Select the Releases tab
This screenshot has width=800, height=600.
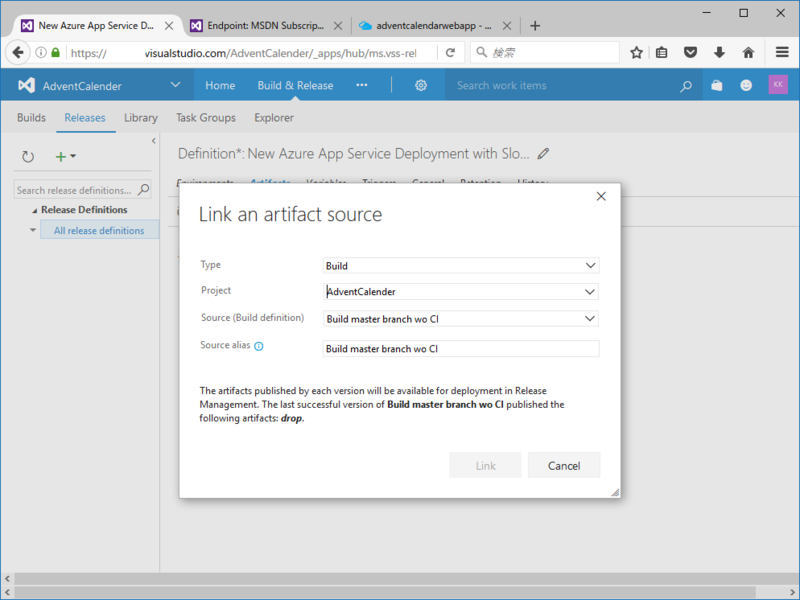pos(85,117)
